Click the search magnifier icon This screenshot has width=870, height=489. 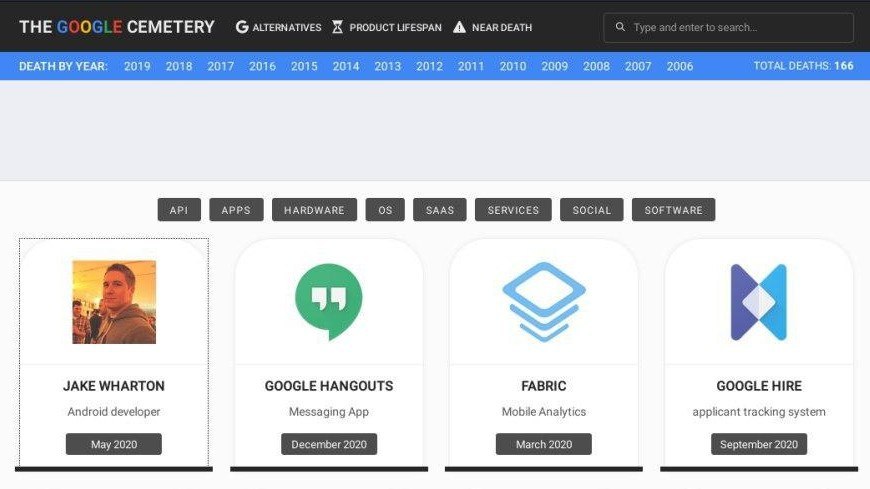620,27
